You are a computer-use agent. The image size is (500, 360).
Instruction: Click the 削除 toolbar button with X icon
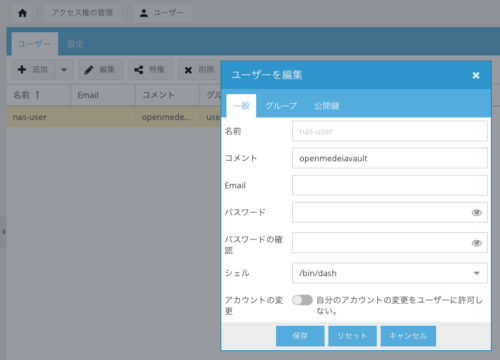coord(199,70)
